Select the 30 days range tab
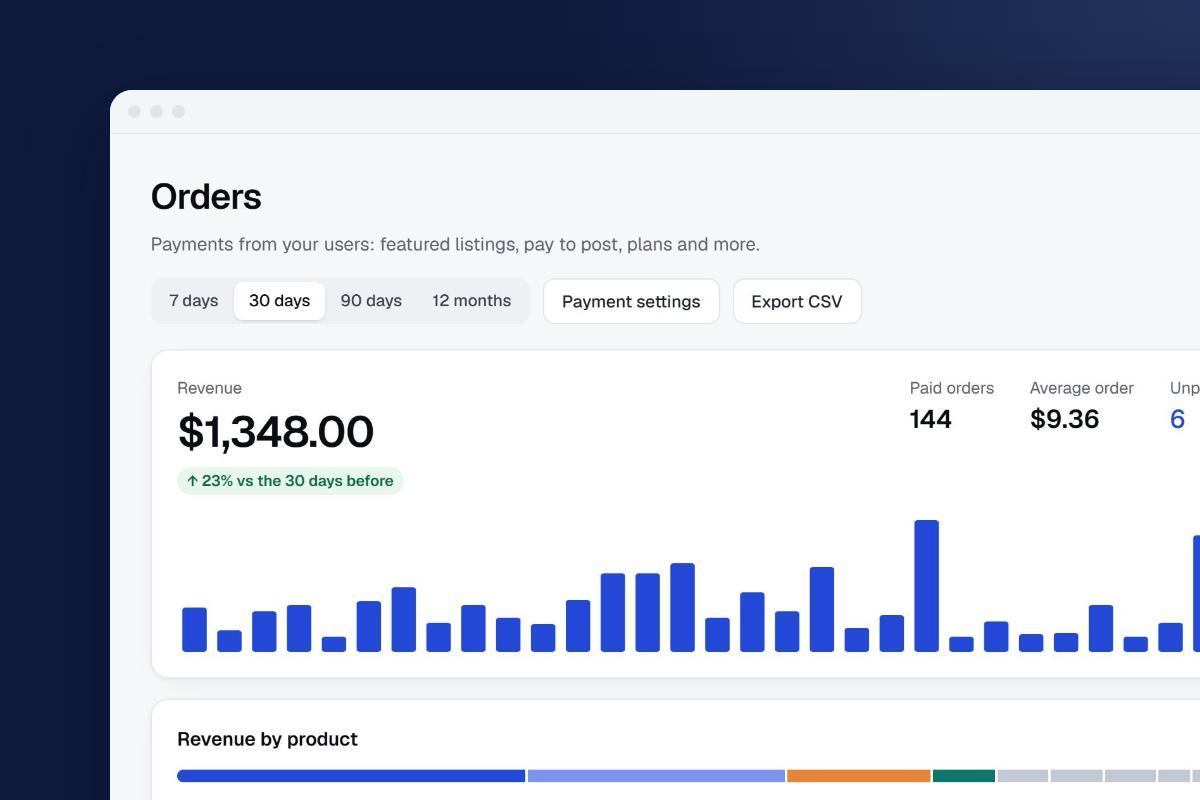1200x800 pixels. tap(279, 301)
